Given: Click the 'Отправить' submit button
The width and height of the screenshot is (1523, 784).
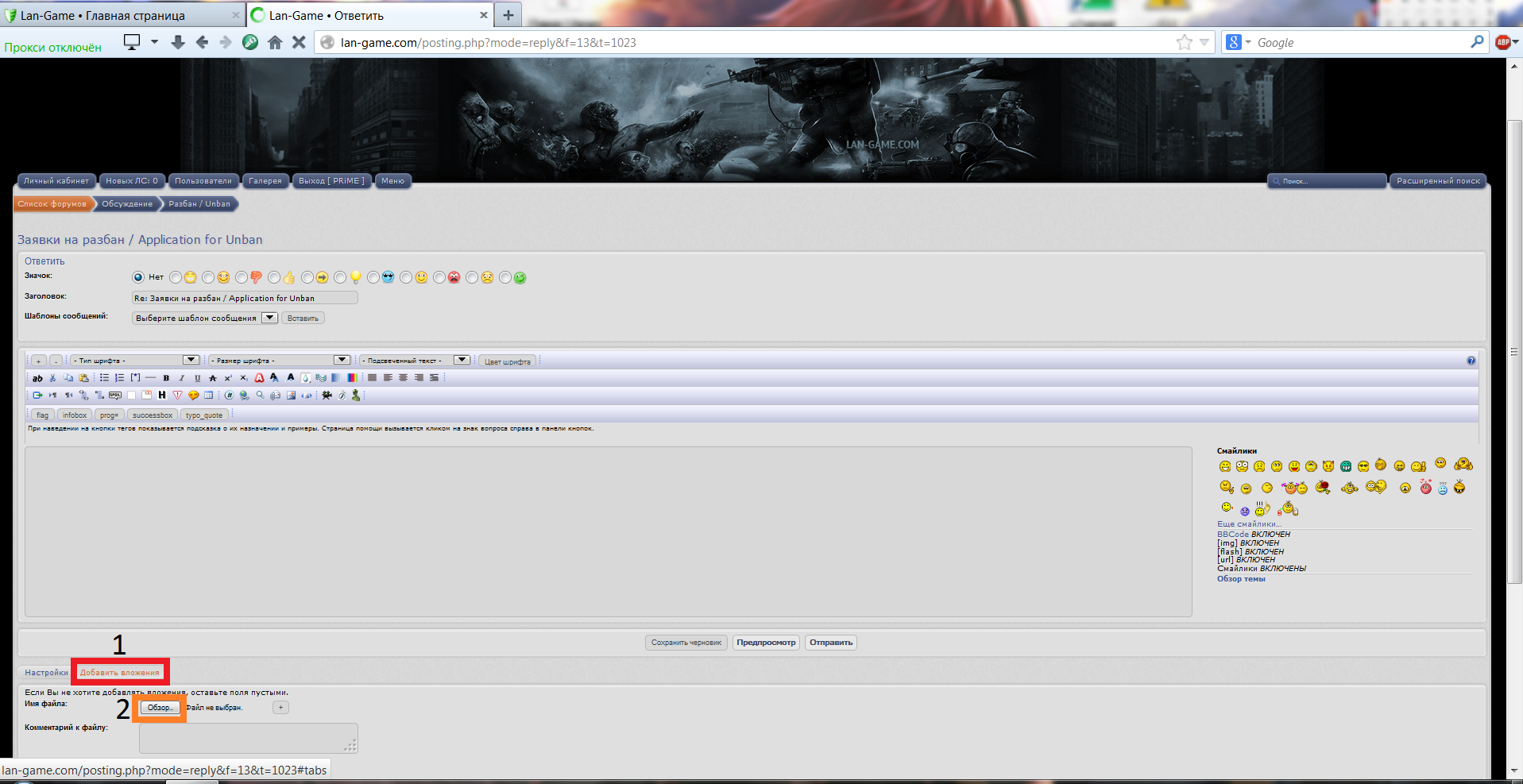Looking at the screenshot, I should click(831, 643).
